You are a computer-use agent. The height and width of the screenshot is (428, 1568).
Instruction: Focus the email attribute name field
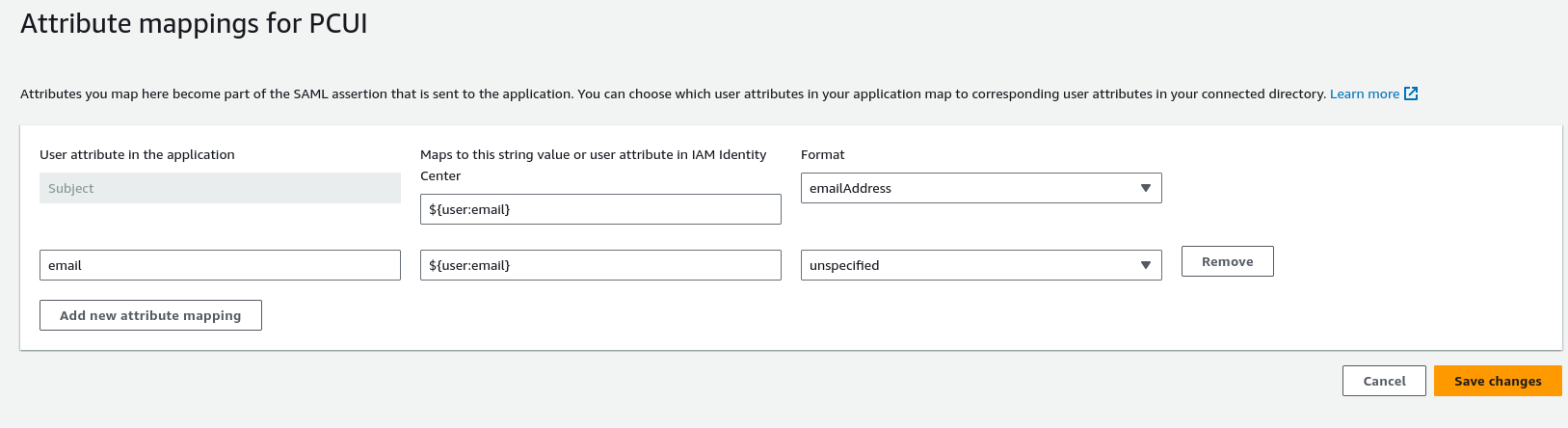tap(220, 265)
